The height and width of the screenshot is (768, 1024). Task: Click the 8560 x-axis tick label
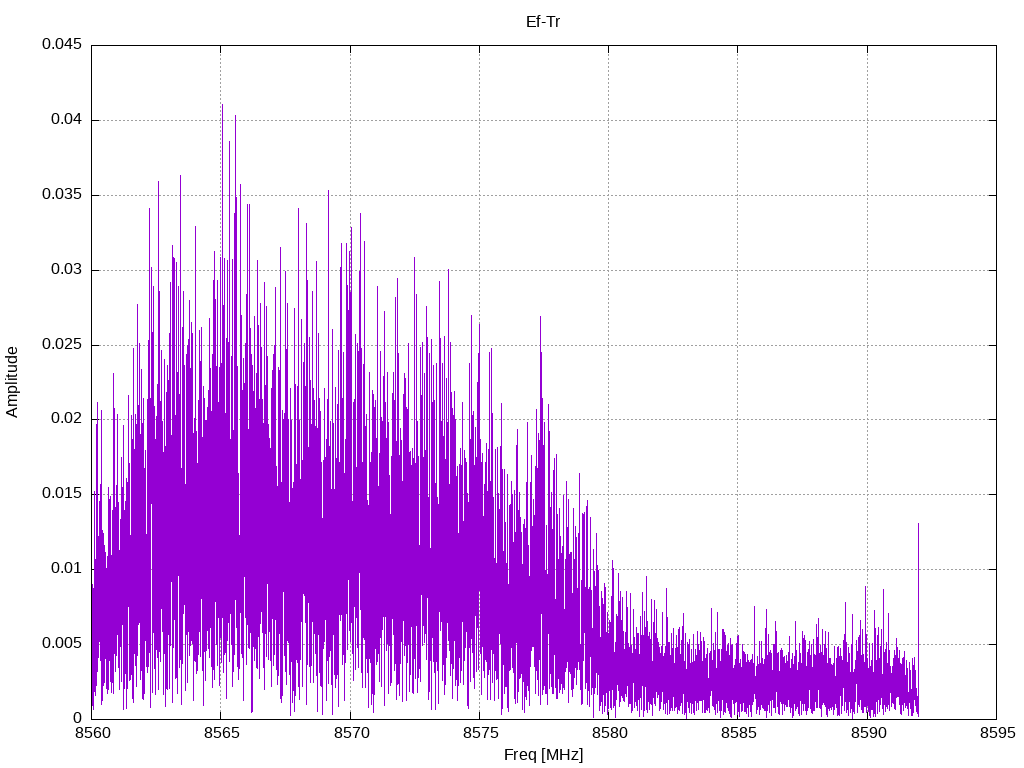[93, 733]
